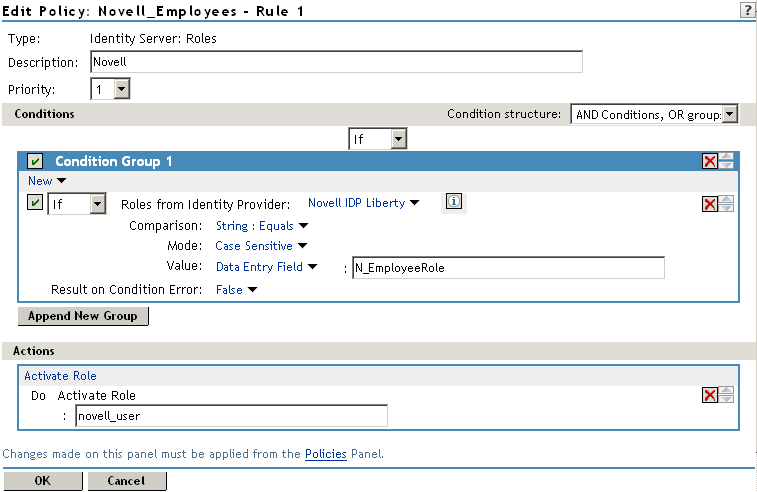Screen dimensions: 757x492
Task: Click the Activate Role action link
Action: [x=60, y=376]
